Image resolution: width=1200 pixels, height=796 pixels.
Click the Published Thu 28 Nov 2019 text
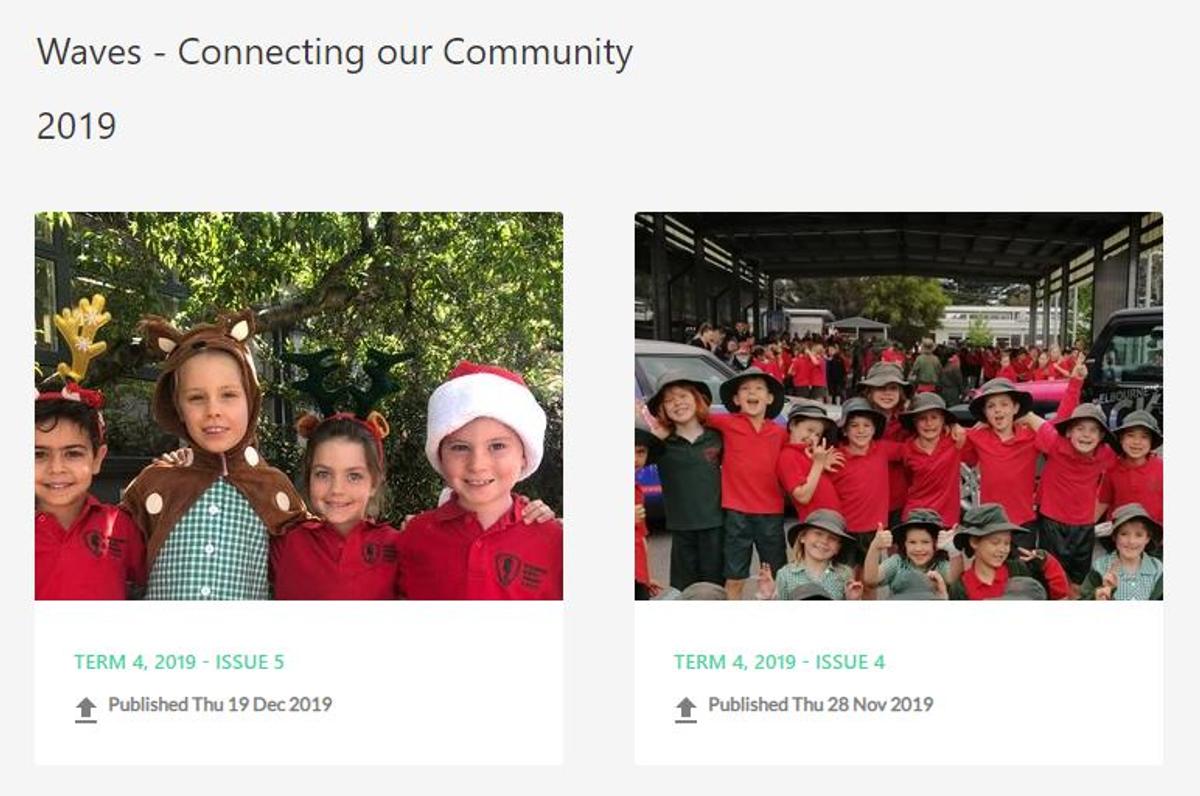point(821,704)
